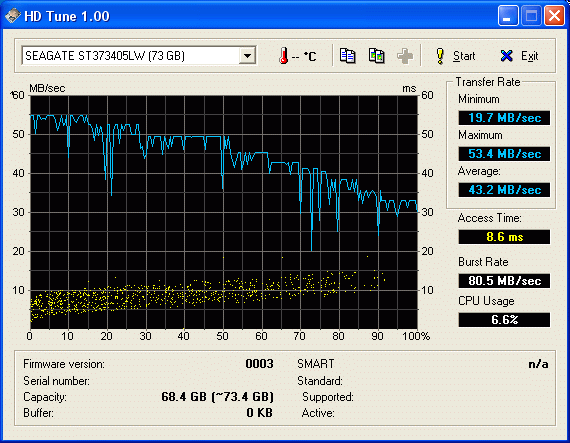
Task: Click the Access Time 8.6 ms box
Action: click(504, 237)
